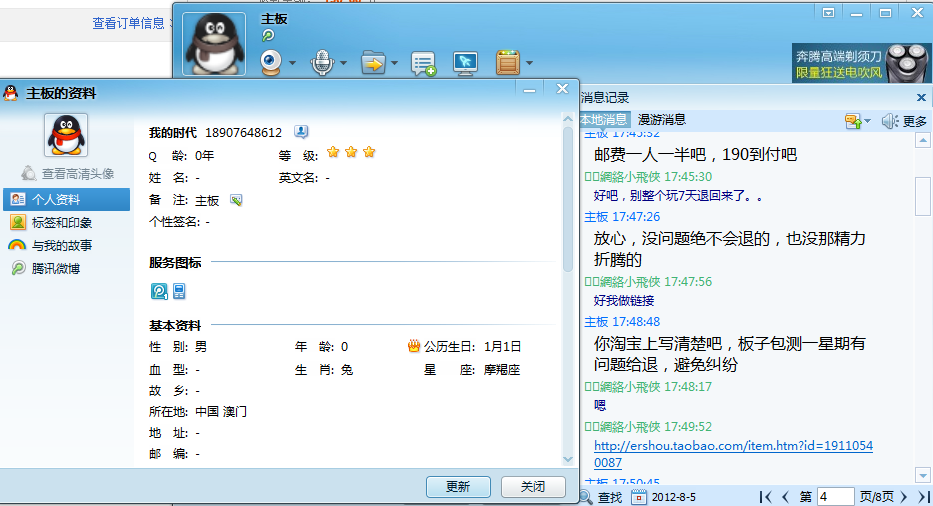Click the calendar icon next to 2012-8-5
This screenshot has width=933, height=506.
pos(639,496)
